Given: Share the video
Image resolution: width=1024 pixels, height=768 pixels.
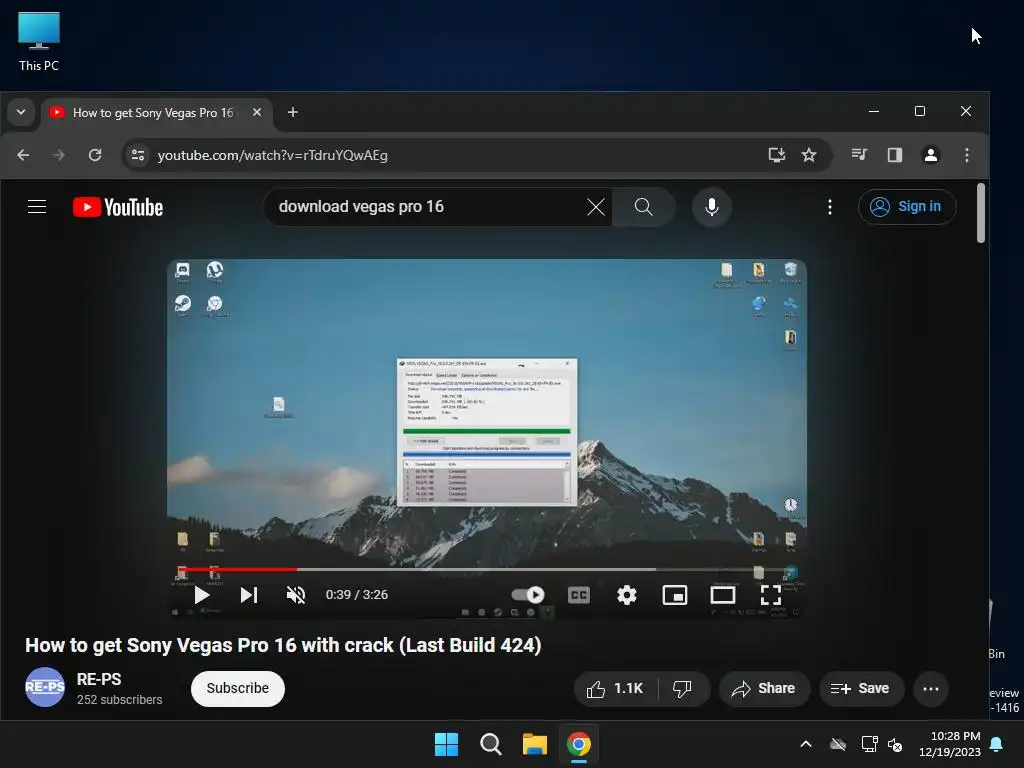Looking at the screenshot, I should 763,688.
